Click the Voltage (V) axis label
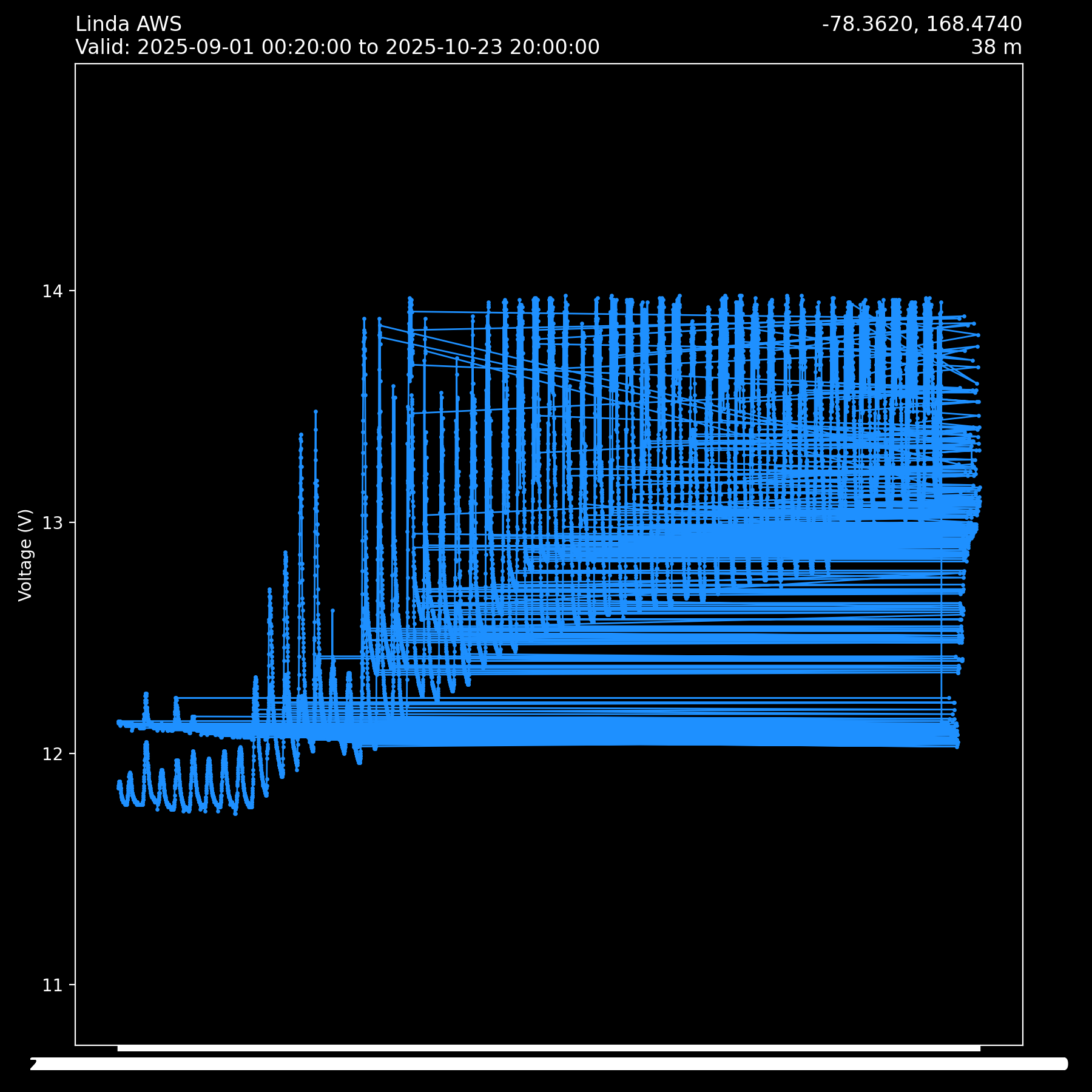The image size is (1092, 1092). (25, 555)
